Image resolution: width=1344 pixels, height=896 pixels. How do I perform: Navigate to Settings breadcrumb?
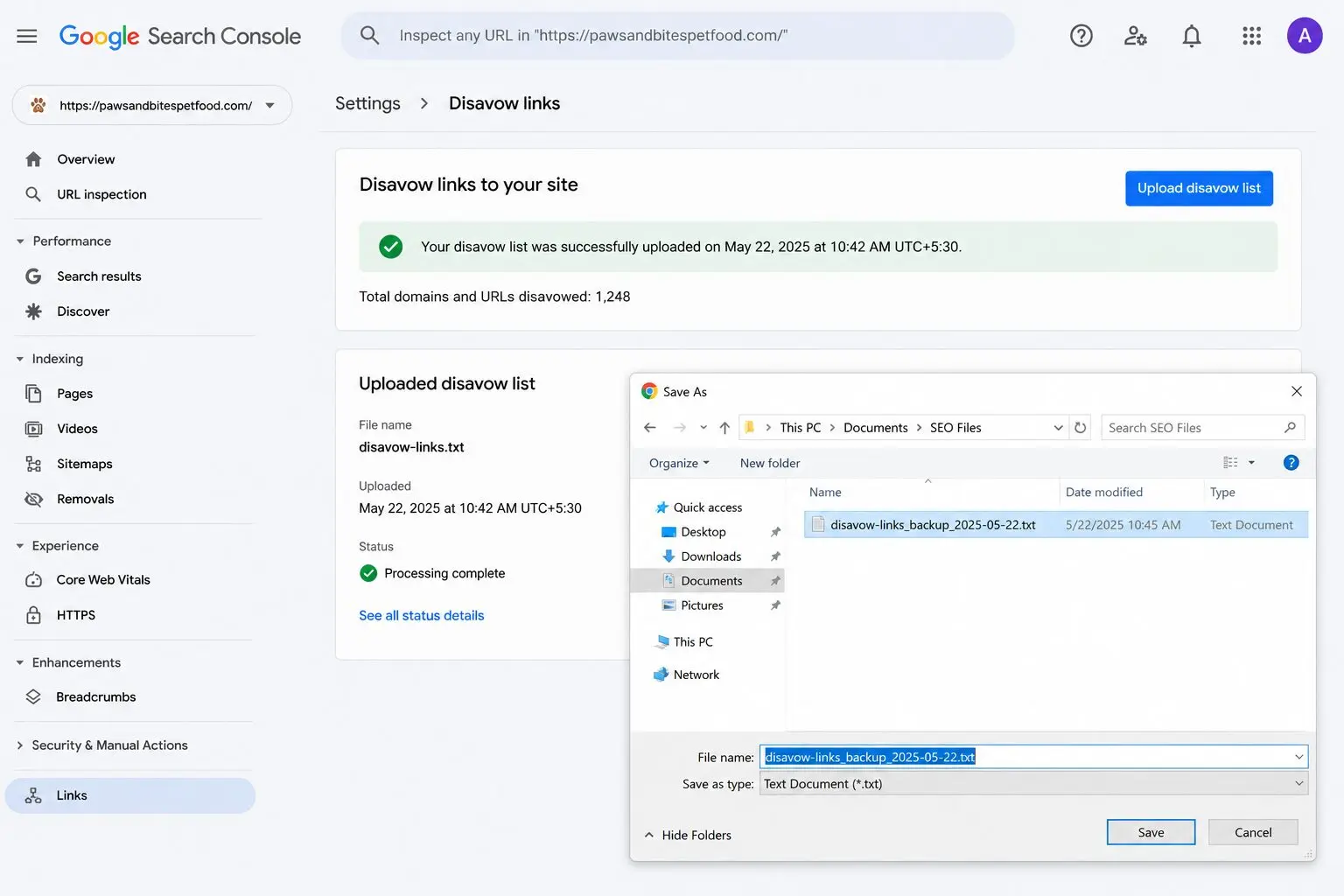(367, 103)
